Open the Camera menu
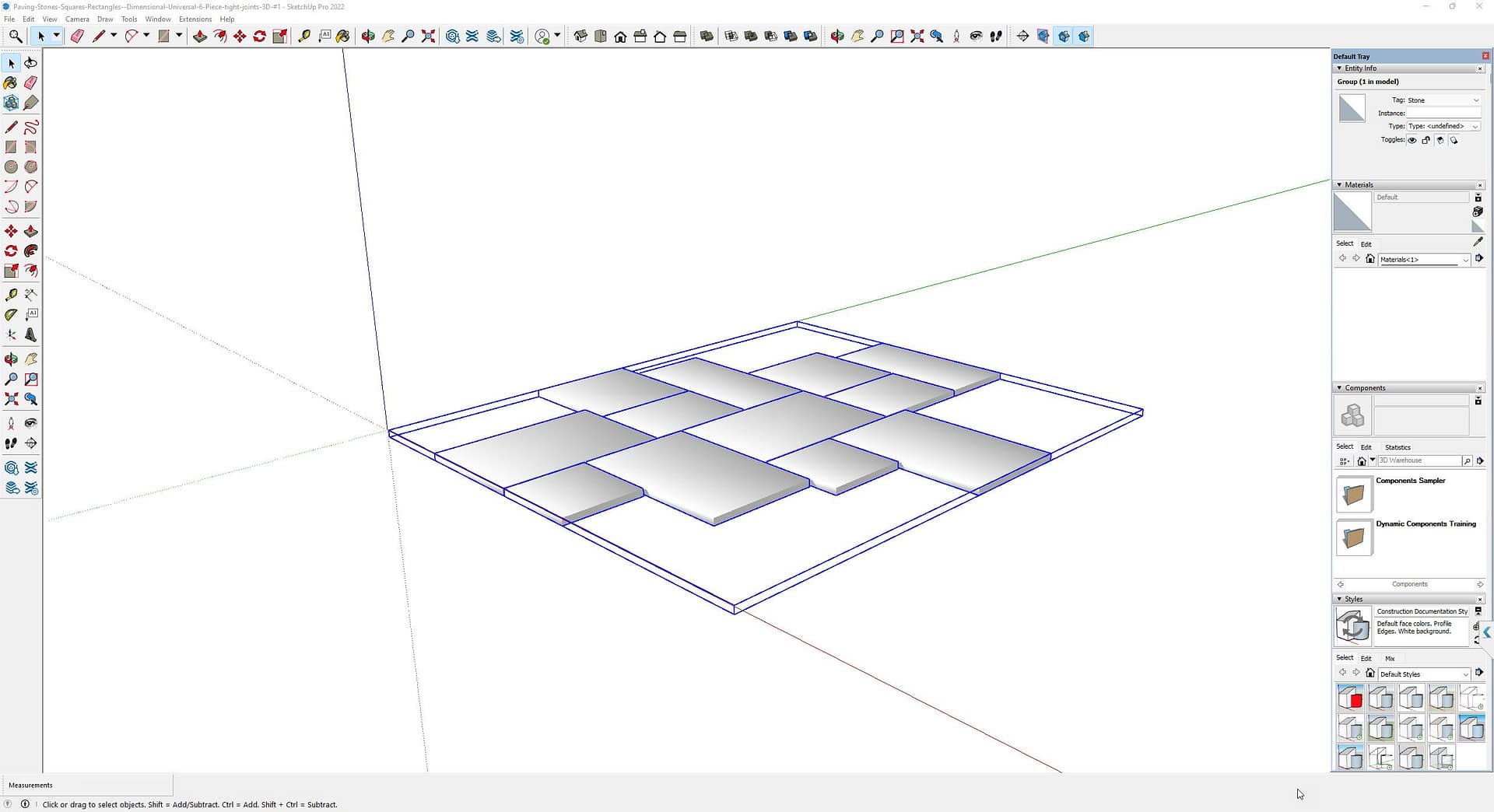This screenshot has height=812, width=1494. [x=77, y=19]
